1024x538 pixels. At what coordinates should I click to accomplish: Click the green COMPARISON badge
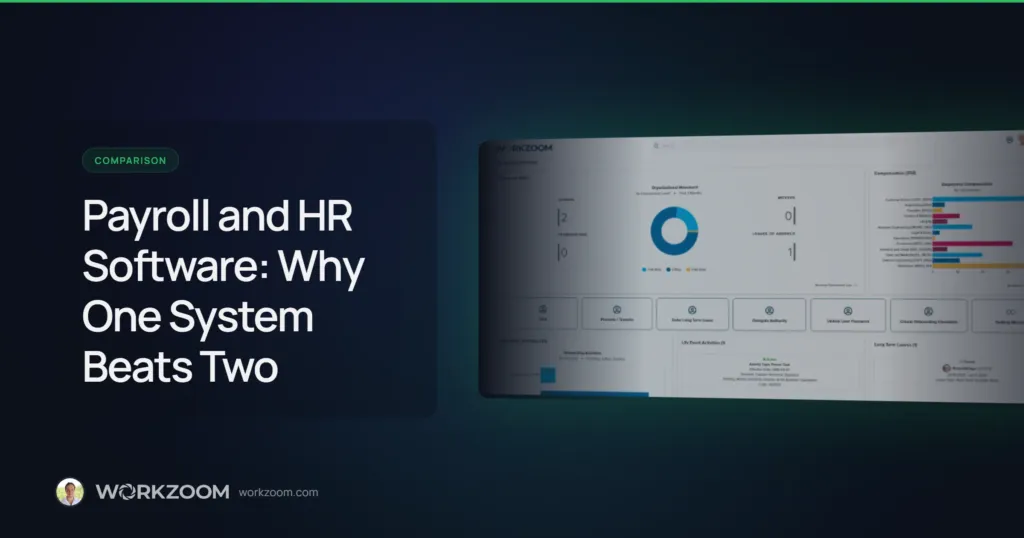[x=131, y=160]
